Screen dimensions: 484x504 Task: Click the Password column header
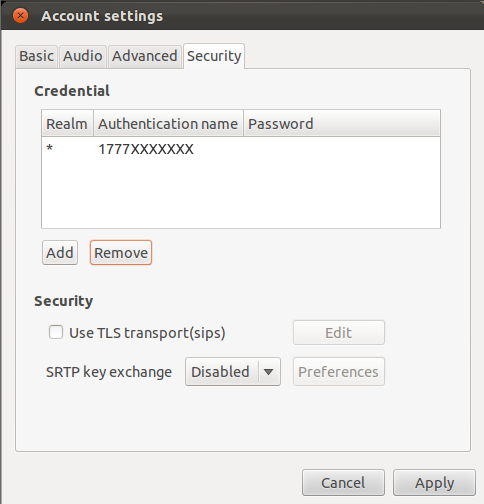[x=342, y=124]
